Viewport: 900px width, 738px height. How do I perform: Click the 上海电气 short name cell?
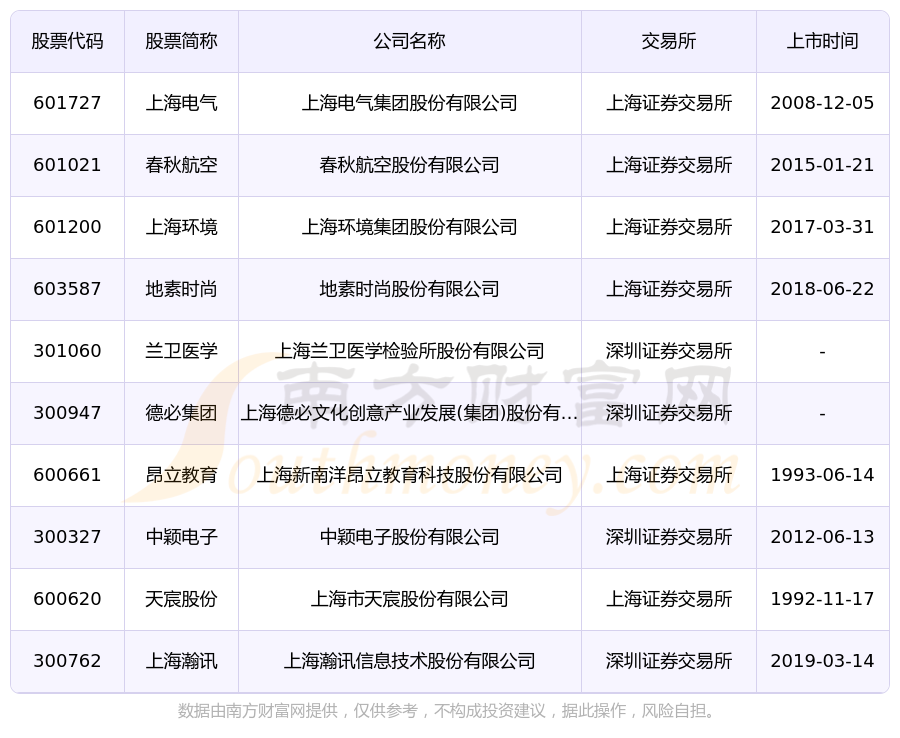(x=181, y=103)
